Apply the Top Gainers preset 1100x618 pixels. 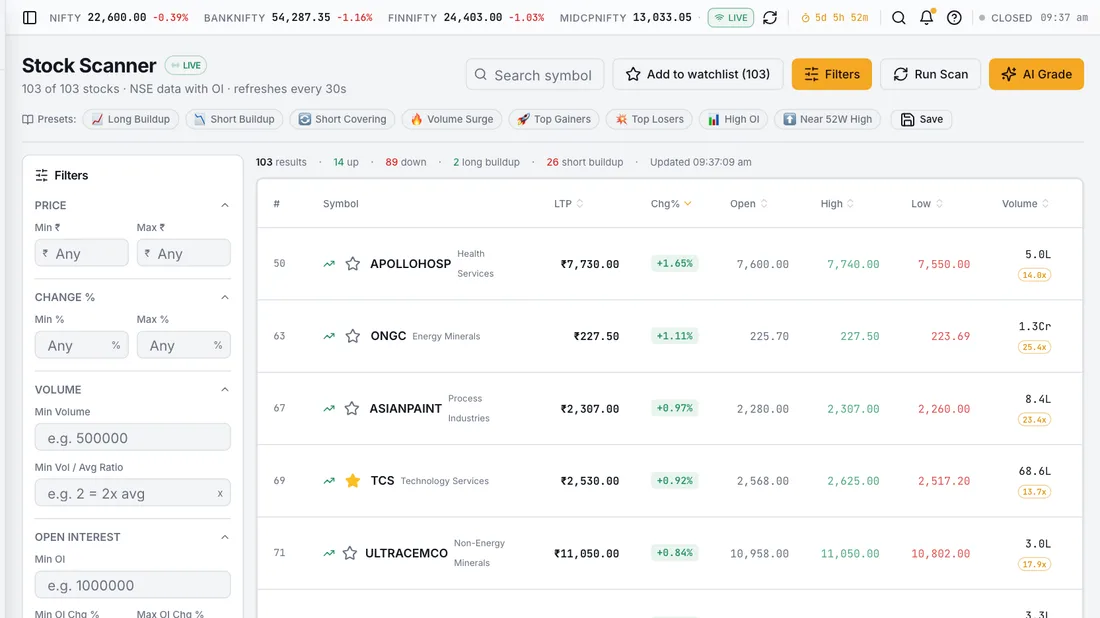click(554, 119)
